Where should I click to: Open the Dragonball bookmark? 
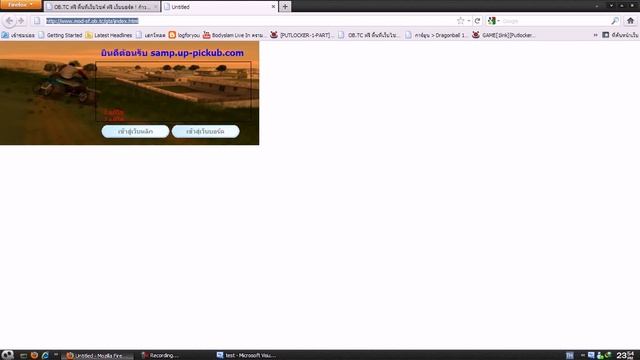tap(436, 36)
